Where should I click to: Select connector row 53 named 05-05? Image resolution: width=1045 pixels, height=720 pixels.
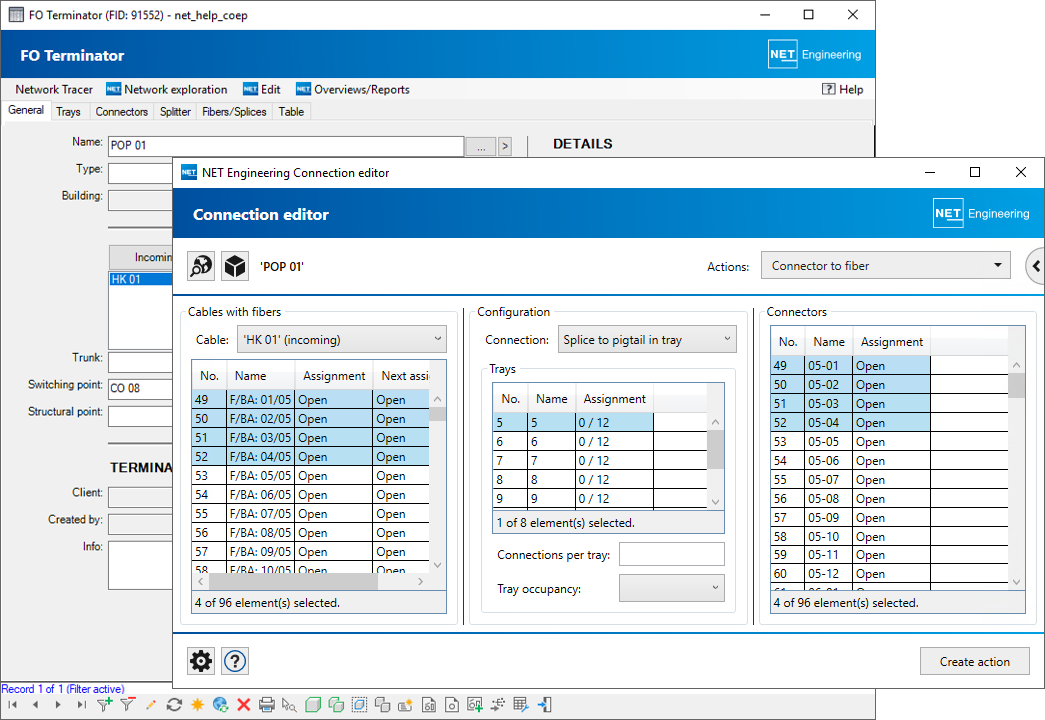[x=890, y=441]
